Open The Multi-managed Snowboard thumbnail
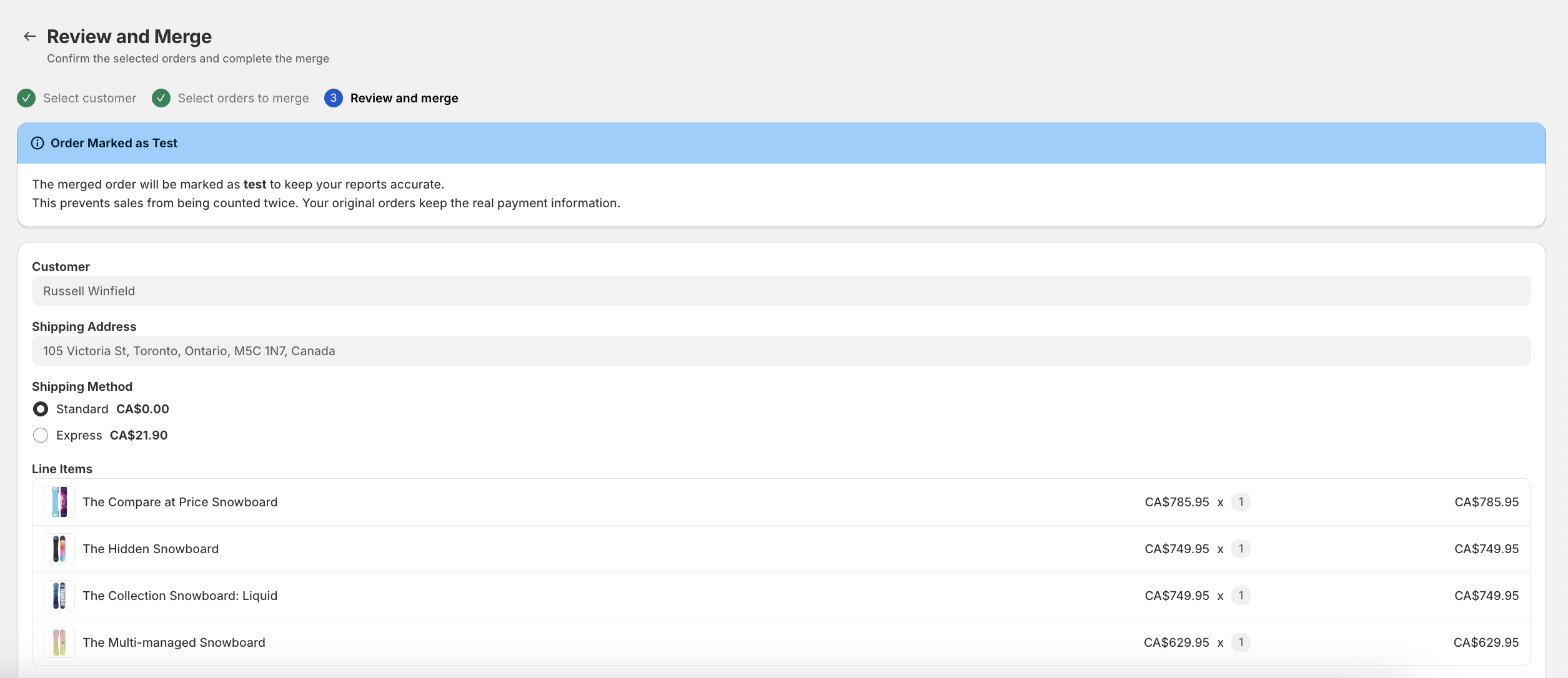 (59, 642)
